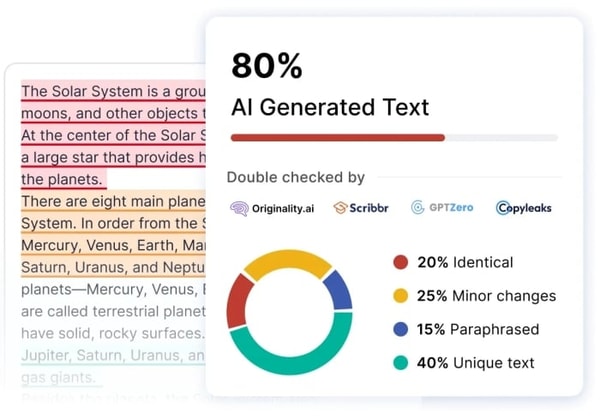Click the "80%" score heading

pos(266,66)
